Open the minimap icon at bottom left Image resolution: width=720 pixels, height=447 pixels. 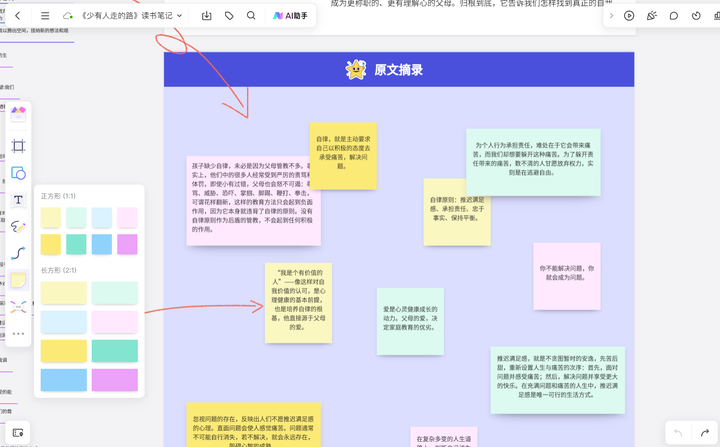18,432
